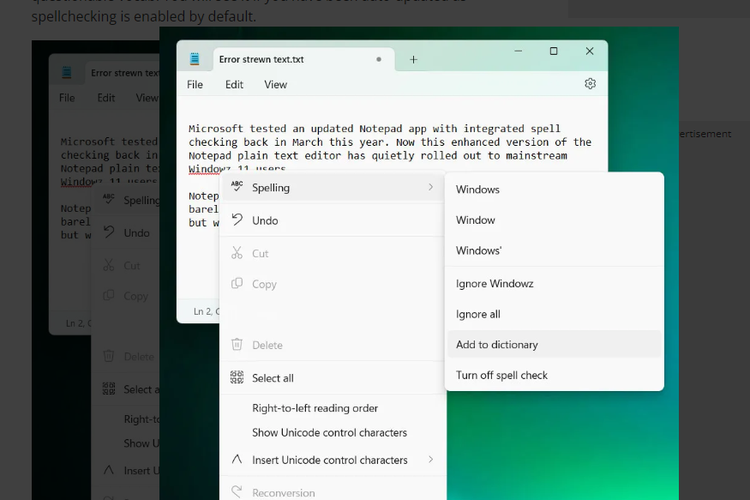Open the View menu

click(x=276, y=85)
